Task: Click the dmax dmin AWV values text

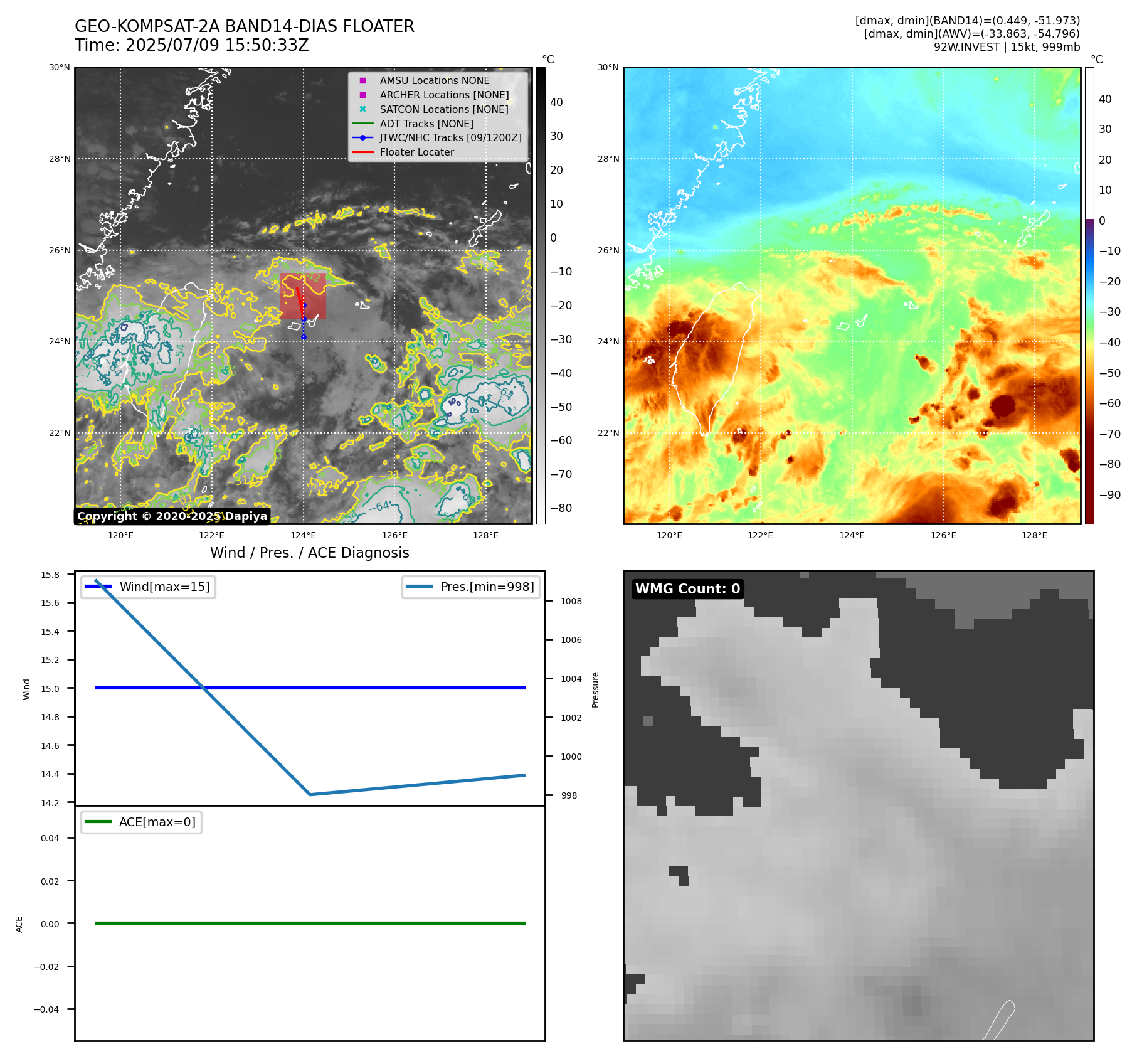Action: [x=972, y=34]
